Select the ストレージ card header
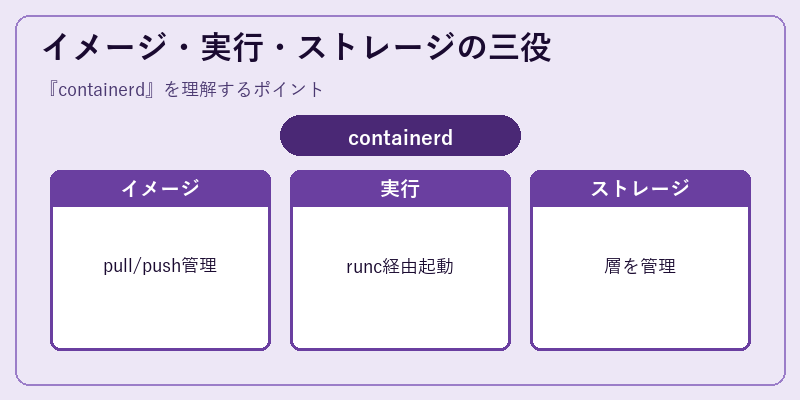 coord(640,189)
